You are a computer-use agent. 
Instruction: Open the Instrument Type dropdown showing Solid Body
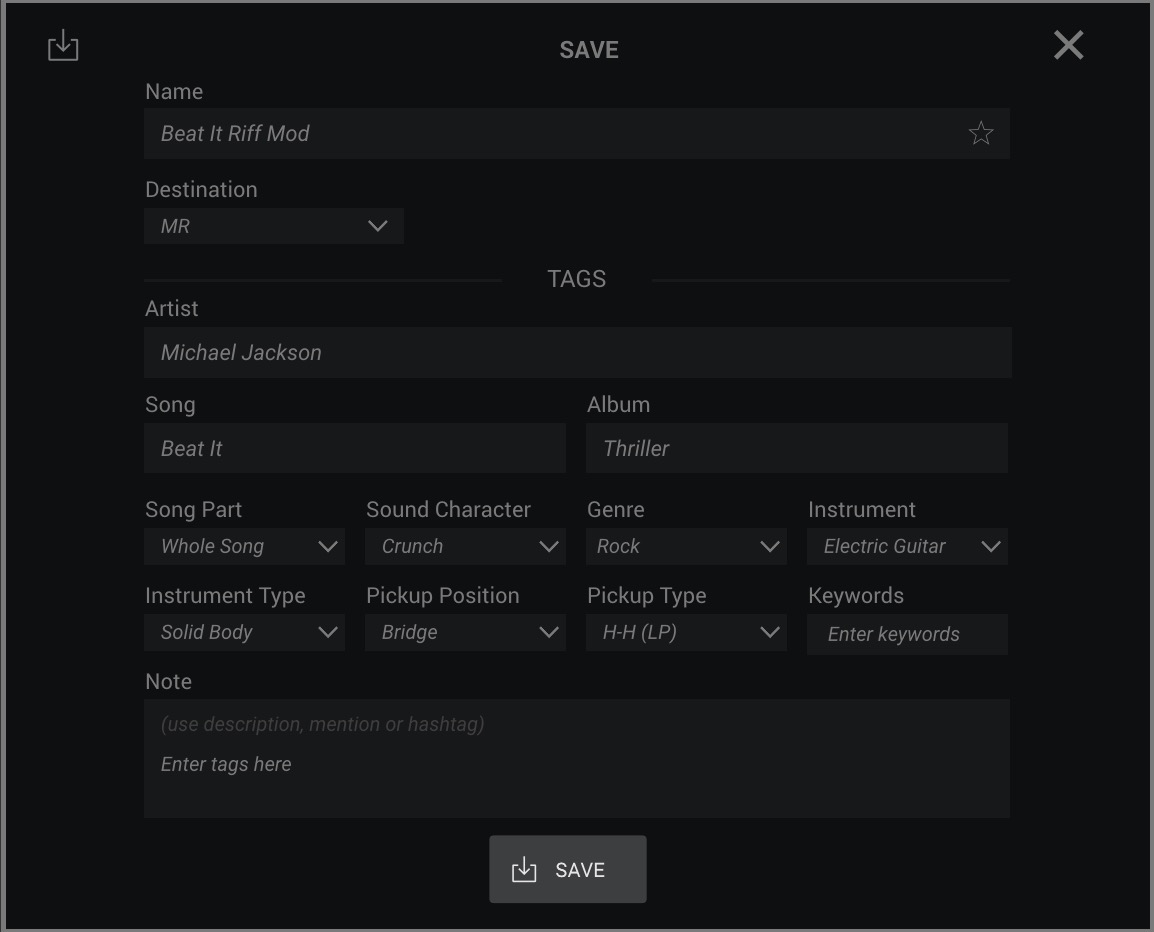point(244,632)
